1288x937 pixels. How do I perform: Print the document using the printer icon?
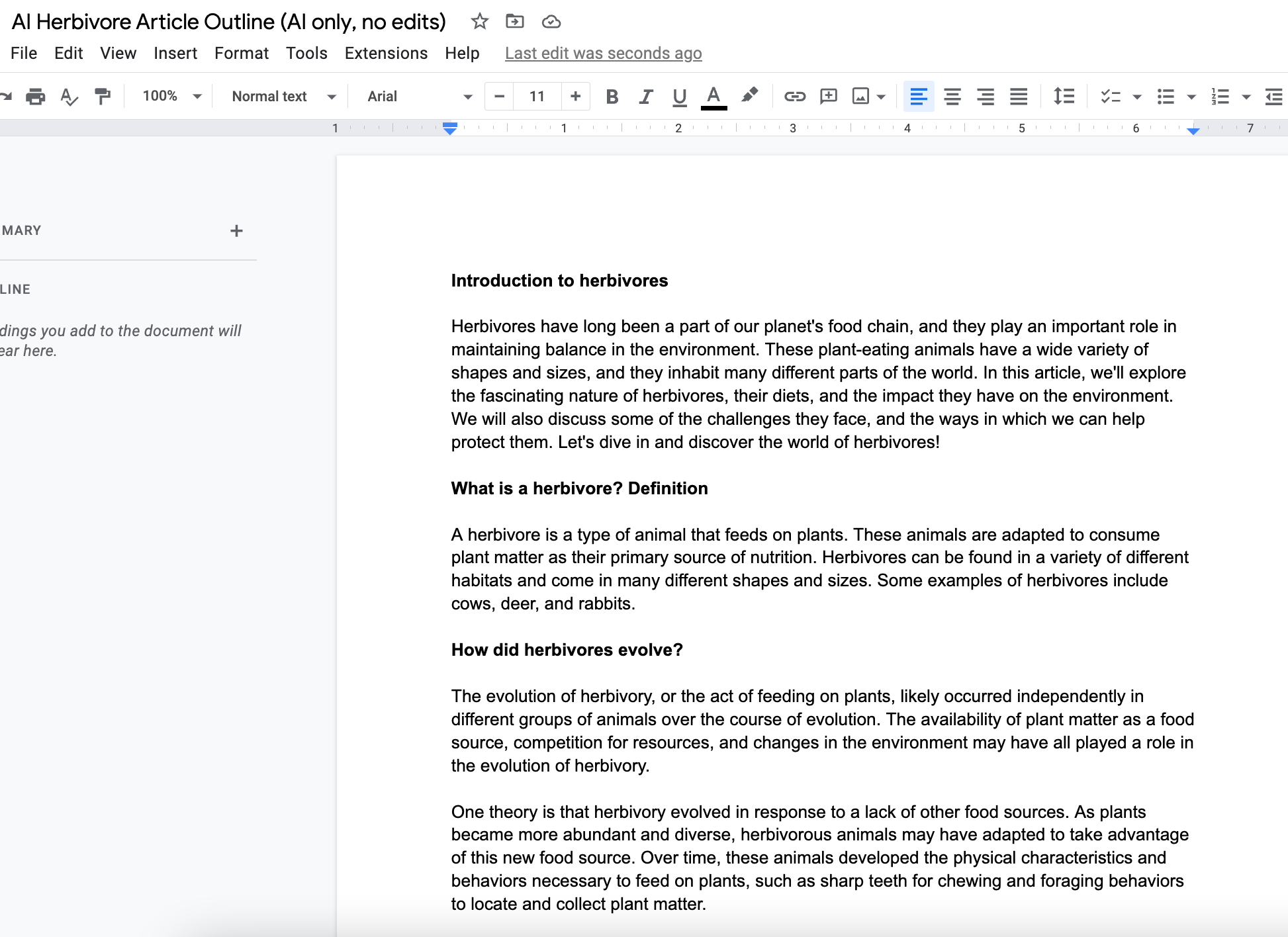coord(36,97)
